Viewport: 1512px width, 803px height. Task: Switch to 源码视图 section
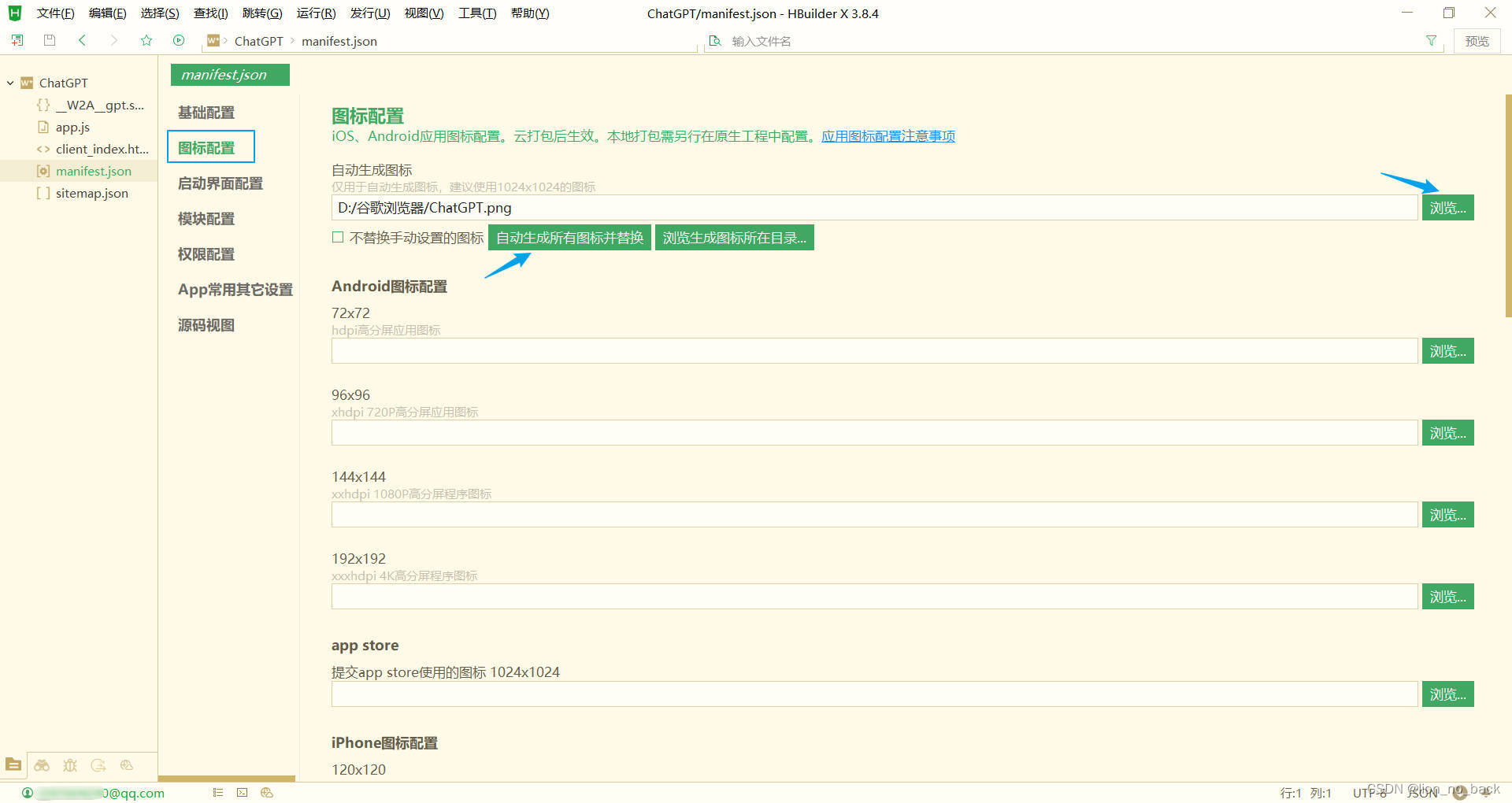[x=206, y=325]
